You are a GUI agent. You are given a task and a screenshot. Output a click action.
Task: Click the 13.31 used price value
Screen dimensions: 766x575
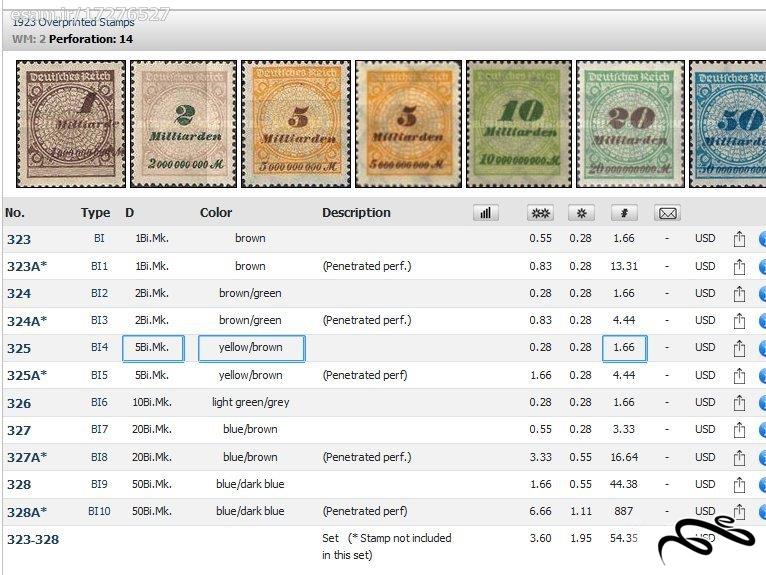click(x=624, y=266)
